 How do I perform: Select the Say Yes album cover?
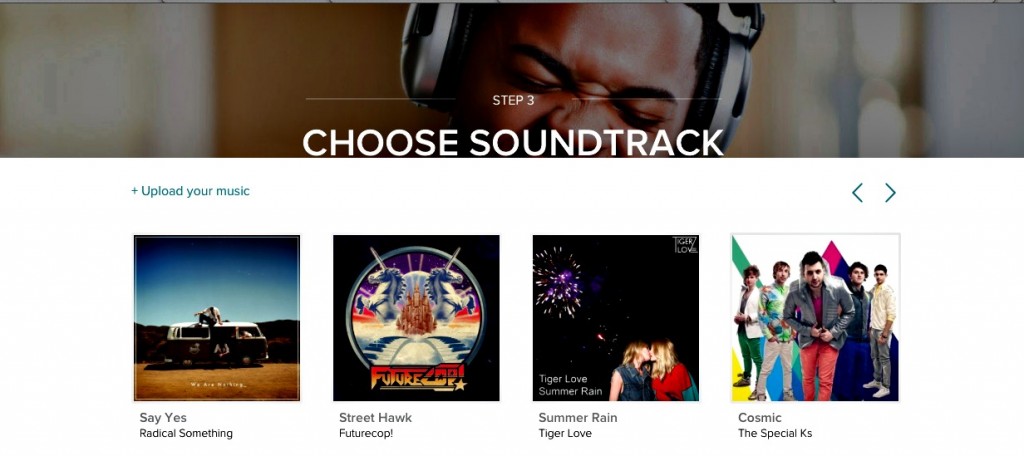(217, 318)
